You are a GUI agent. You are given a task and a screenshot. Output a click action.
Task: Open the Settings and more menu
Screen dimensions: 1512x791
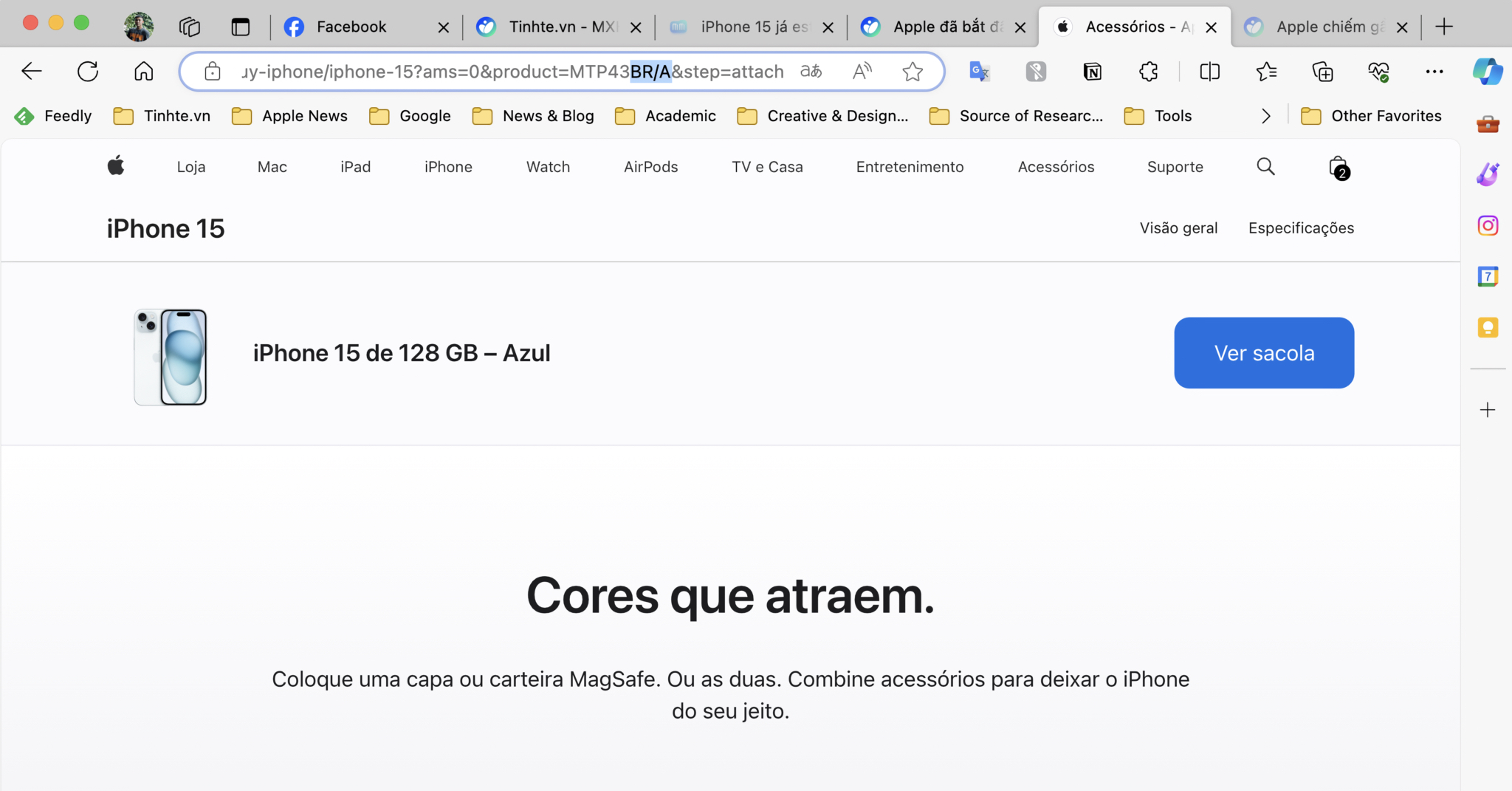[1434, 72]
